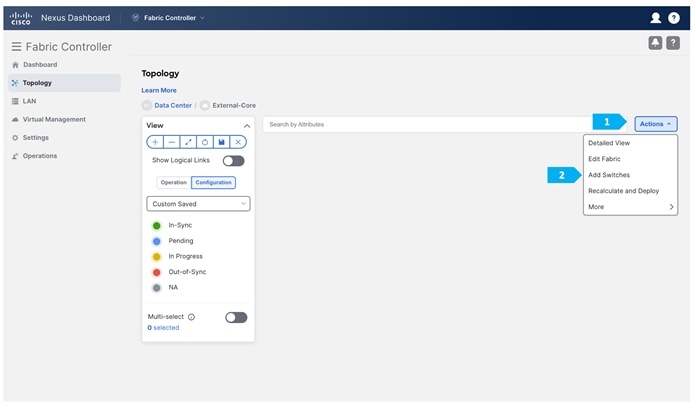This screenshot has height=412, width=696.
Task: Expand the More submenu arrow
Action: [x=671, y=207]
